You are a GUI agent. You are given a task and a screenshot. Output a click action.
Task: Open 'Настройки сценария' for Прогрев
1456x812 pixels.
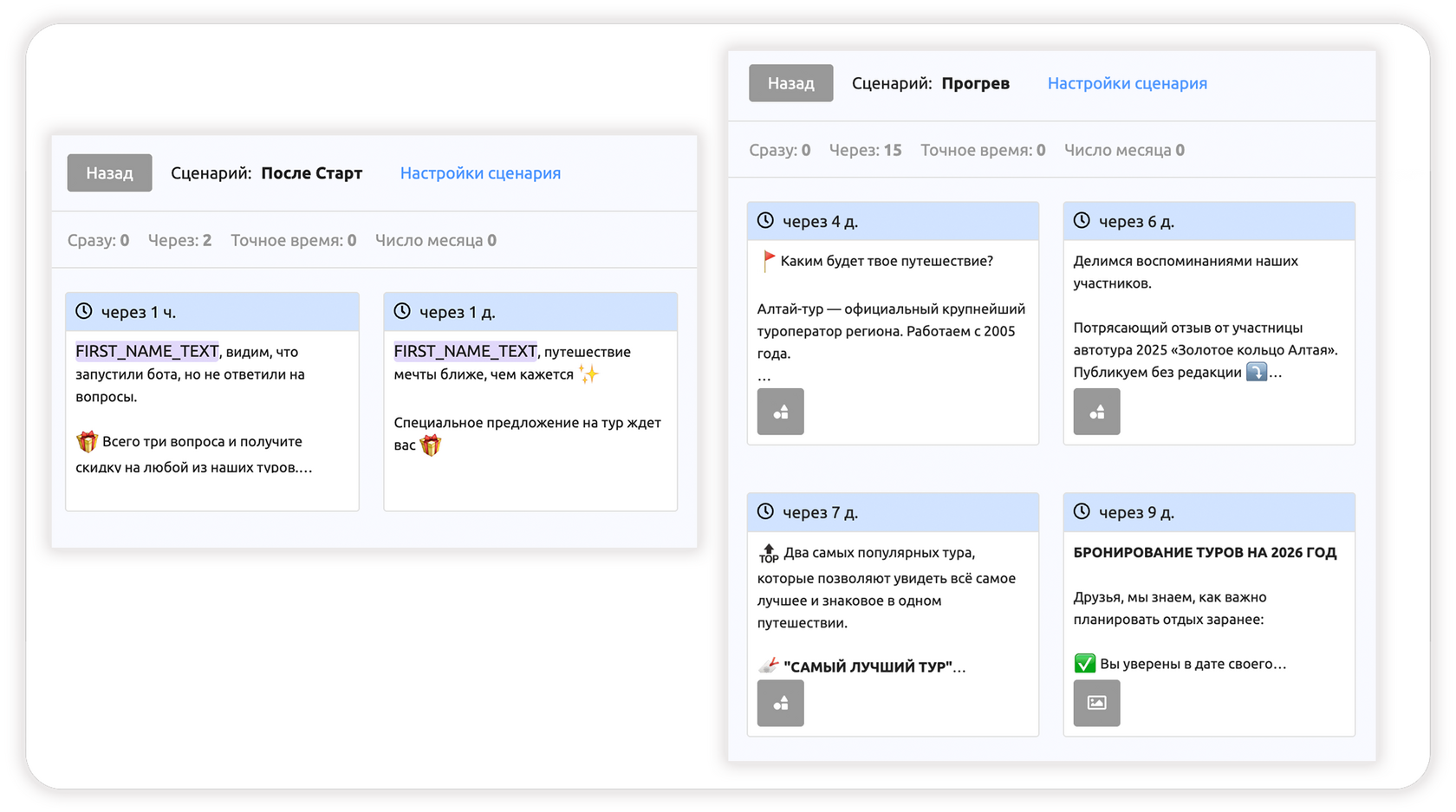(x=1126, y=82)
